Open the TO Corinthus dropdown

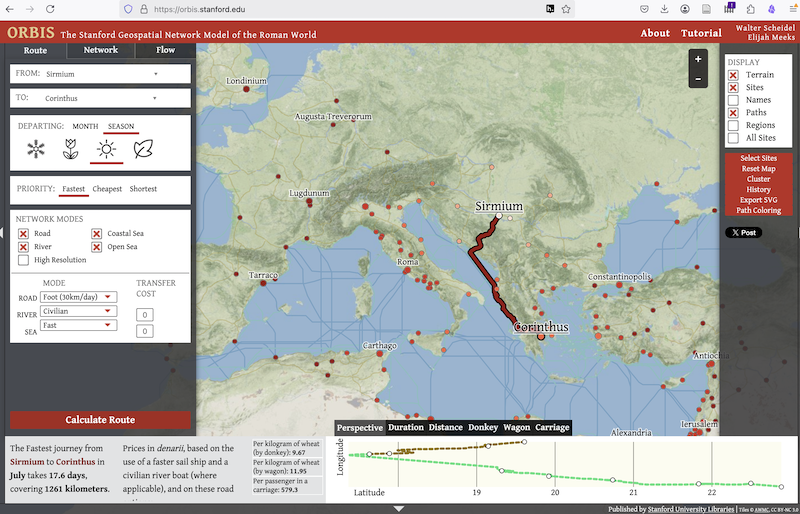point(101,98)
